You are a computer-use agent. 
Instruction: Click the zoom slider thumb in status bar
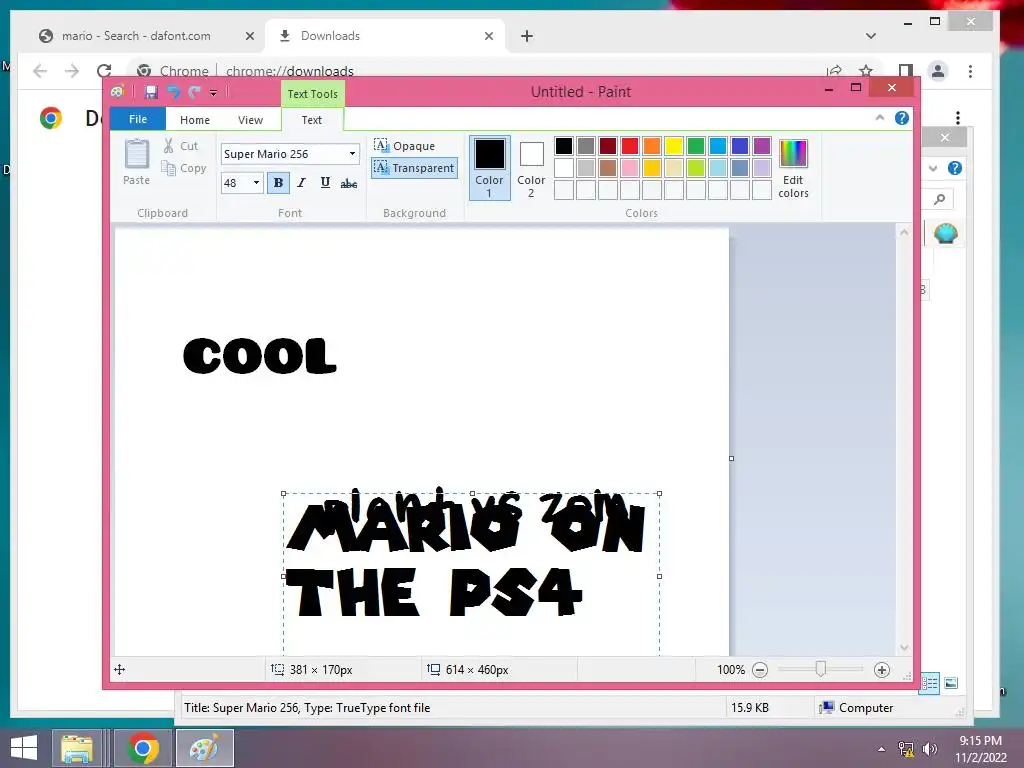point(821,669)
